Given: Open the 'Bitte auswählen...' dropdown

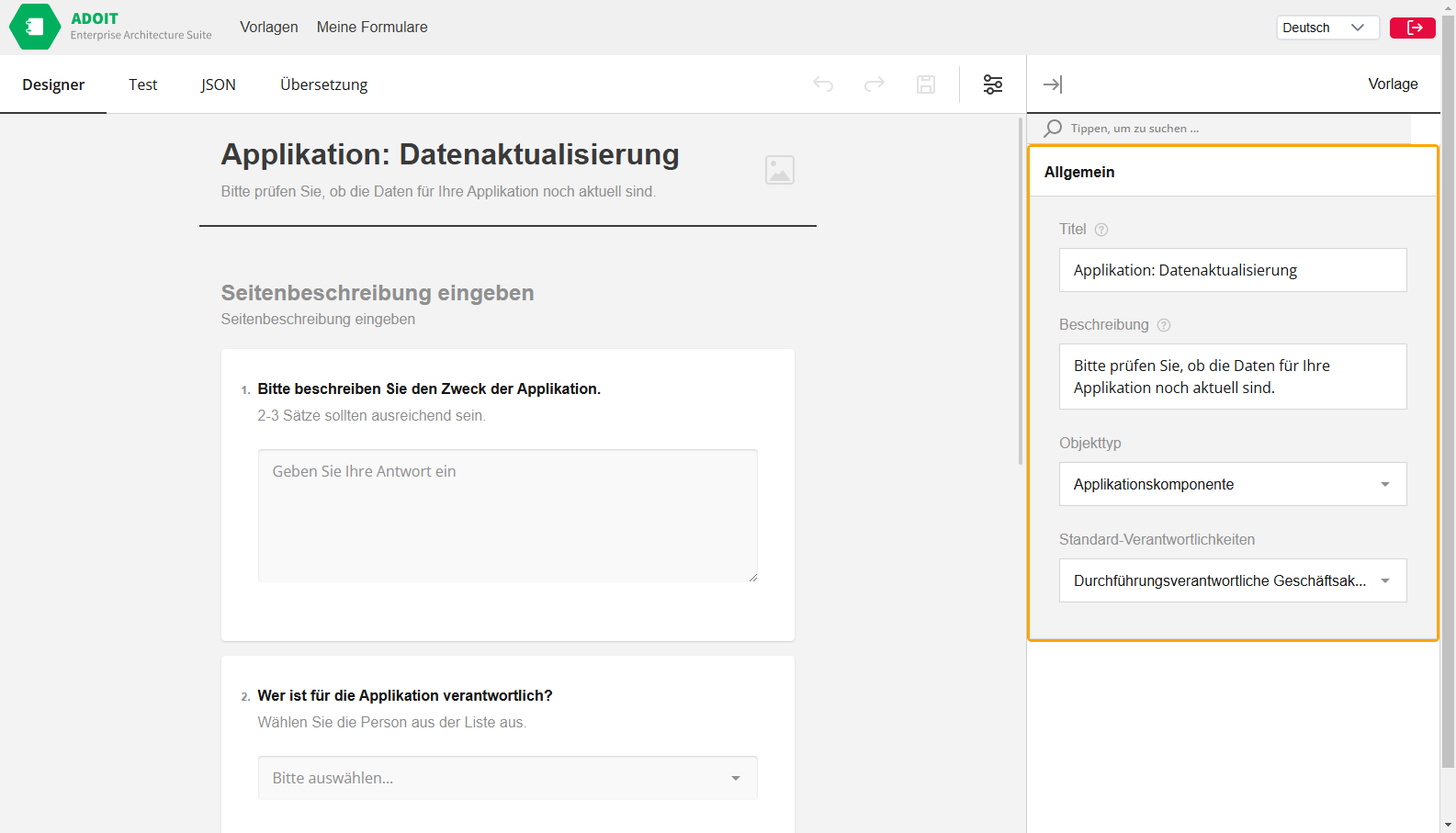Looking at the screenshot, I should 508,778.
